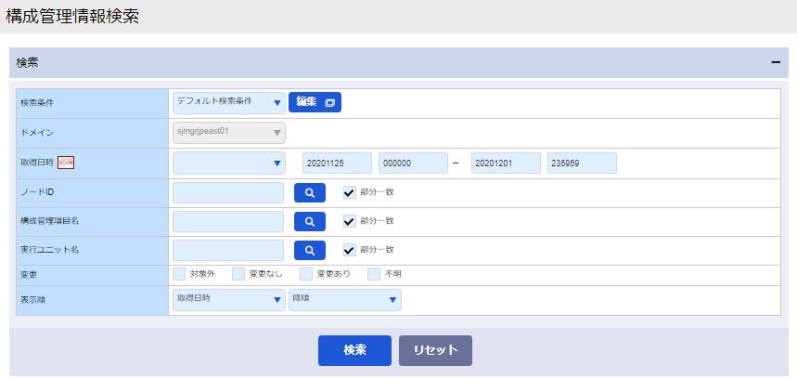Image resolution: width=797 pixels, height=379 pixels.
Task: Open the sjmgrjpeast01 domain dropdown
Action: (x=229, y=133)
